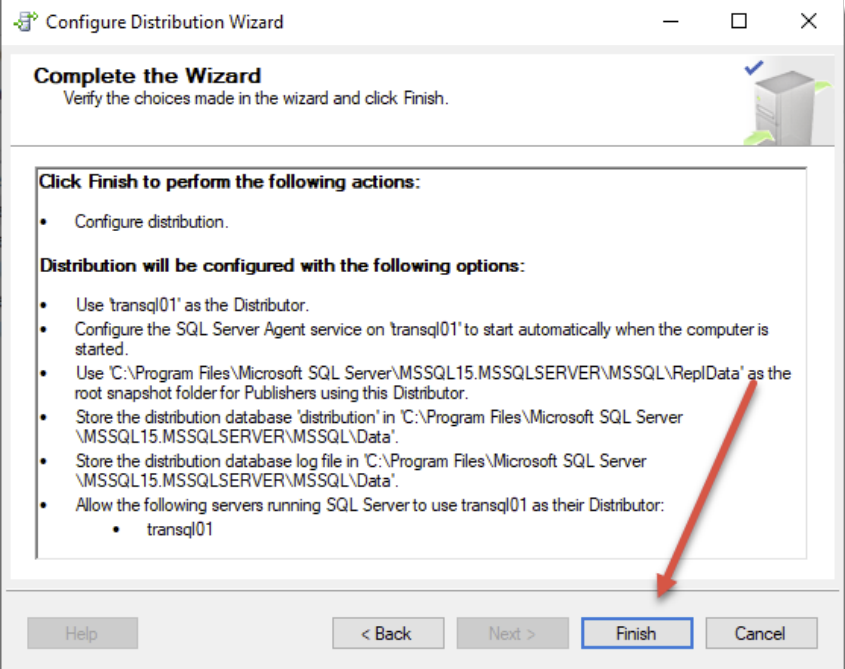Maximize the wizard window

tap(739, 22)
